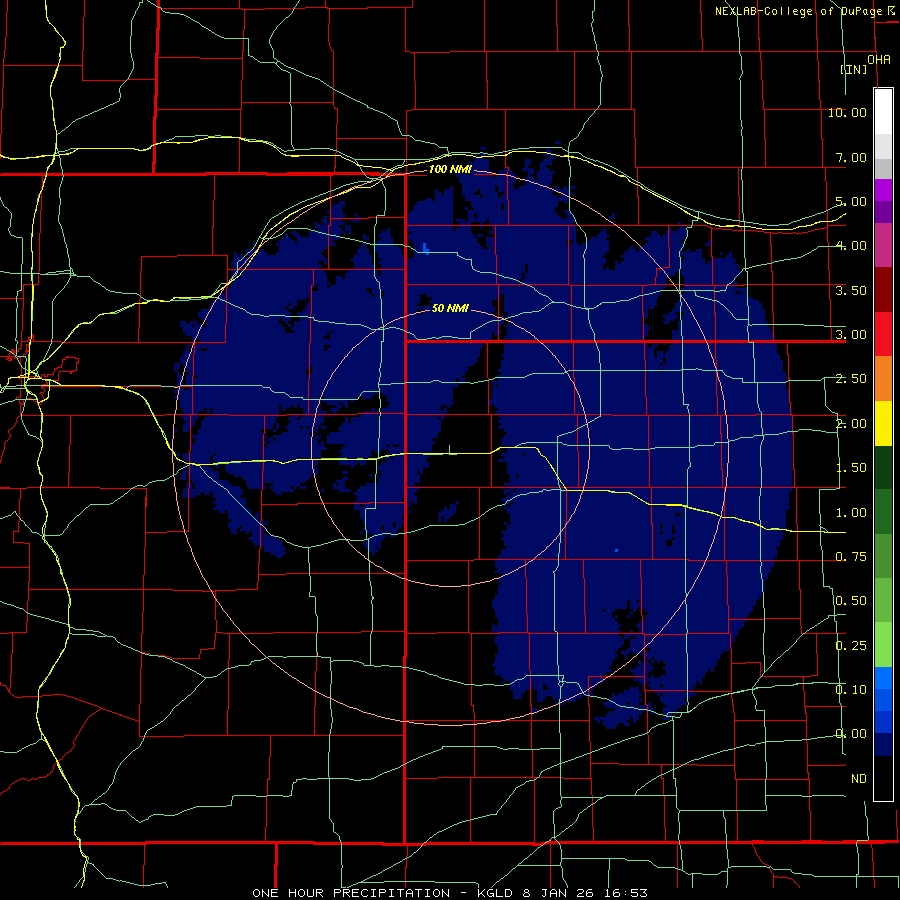Pick the dark red legend swatch beside 3.50
Viewport: 900px width, 900px height.
click(883, 290)
